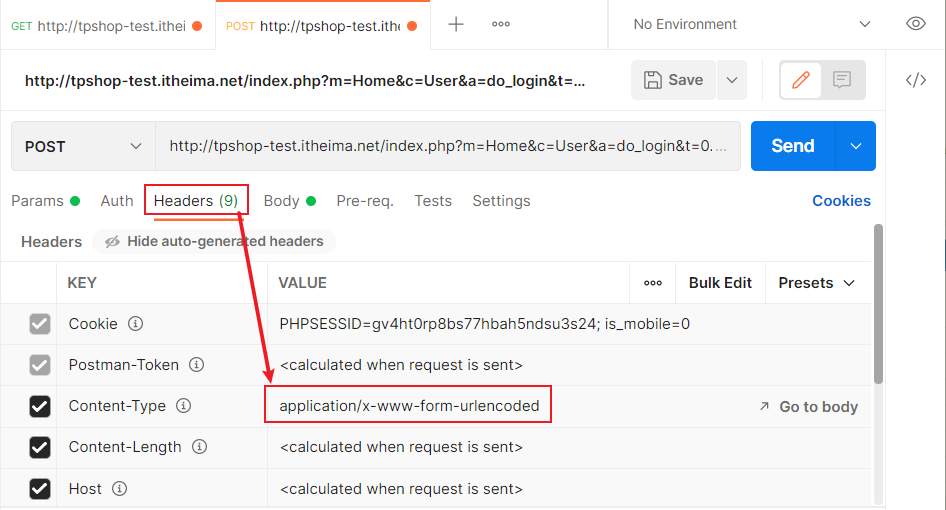Uncheck the Content-Type header checkbox
946x510 pixels.
[40, 406]
